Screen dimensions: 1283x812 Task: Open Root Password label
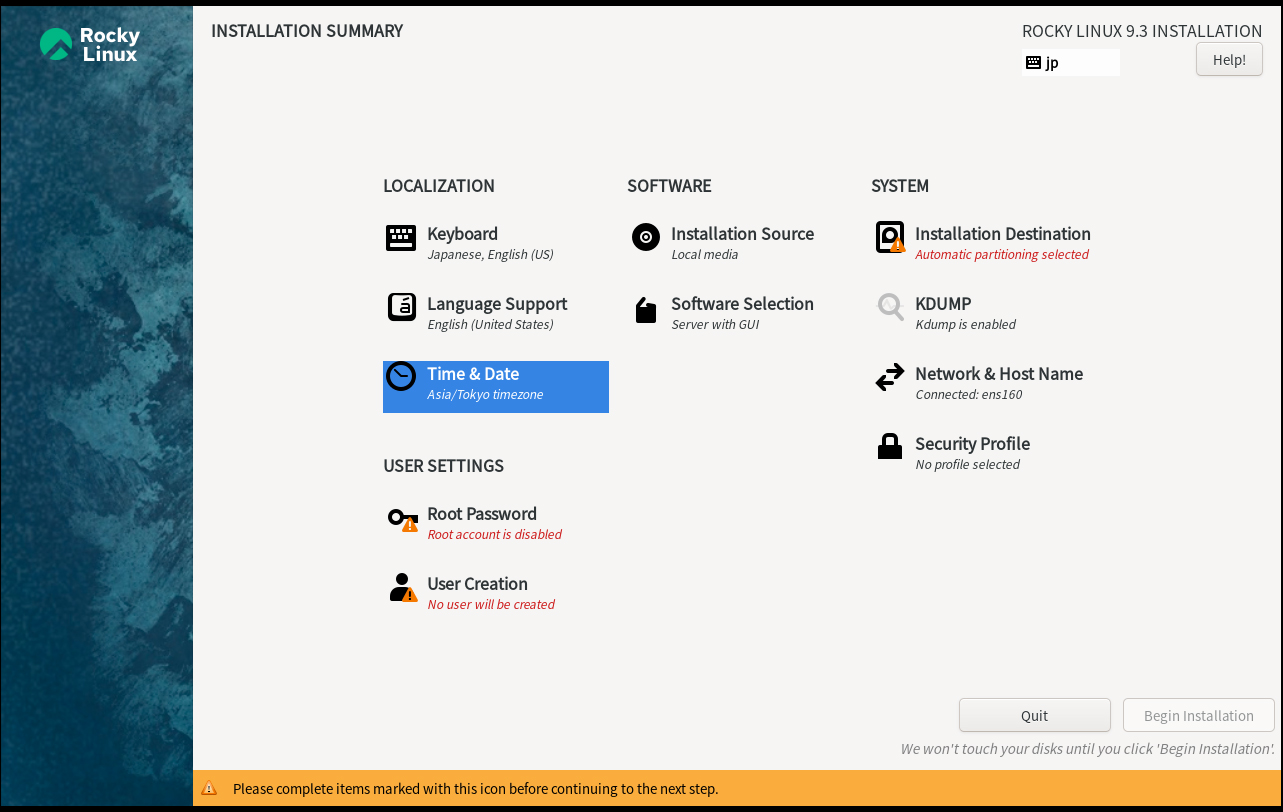pos(482,514)
